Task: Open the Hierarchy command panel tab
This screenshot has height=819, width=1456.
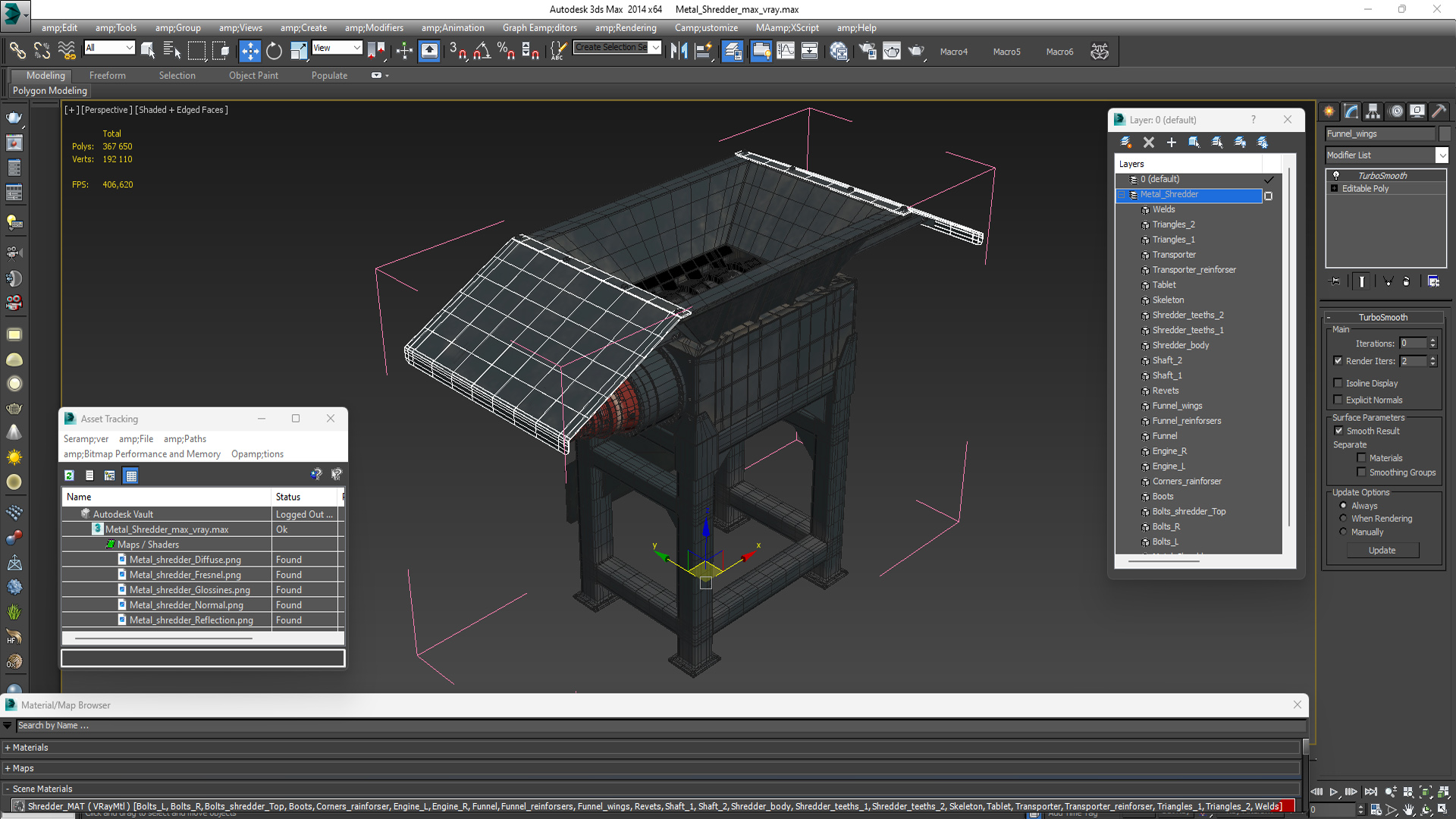Action: point(1373,111)
